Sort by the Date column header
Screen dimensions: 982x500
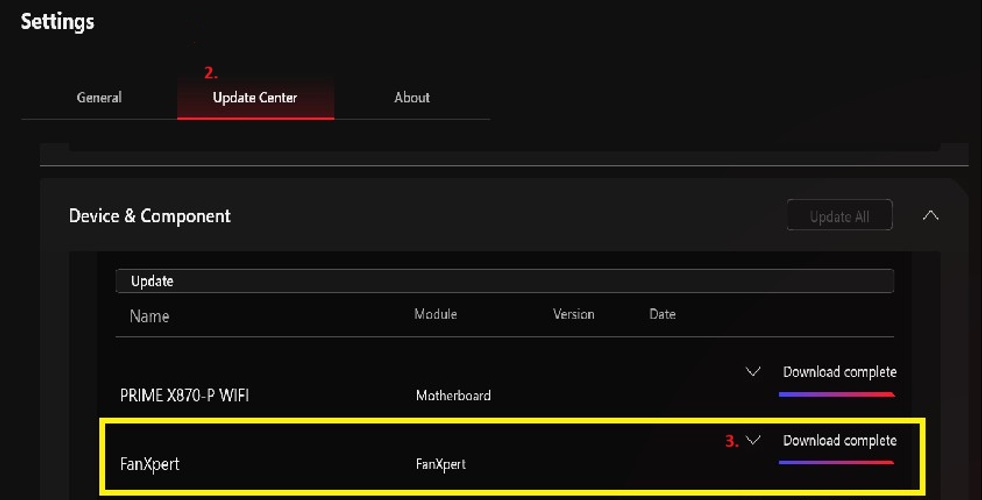(x=663, y=314)
